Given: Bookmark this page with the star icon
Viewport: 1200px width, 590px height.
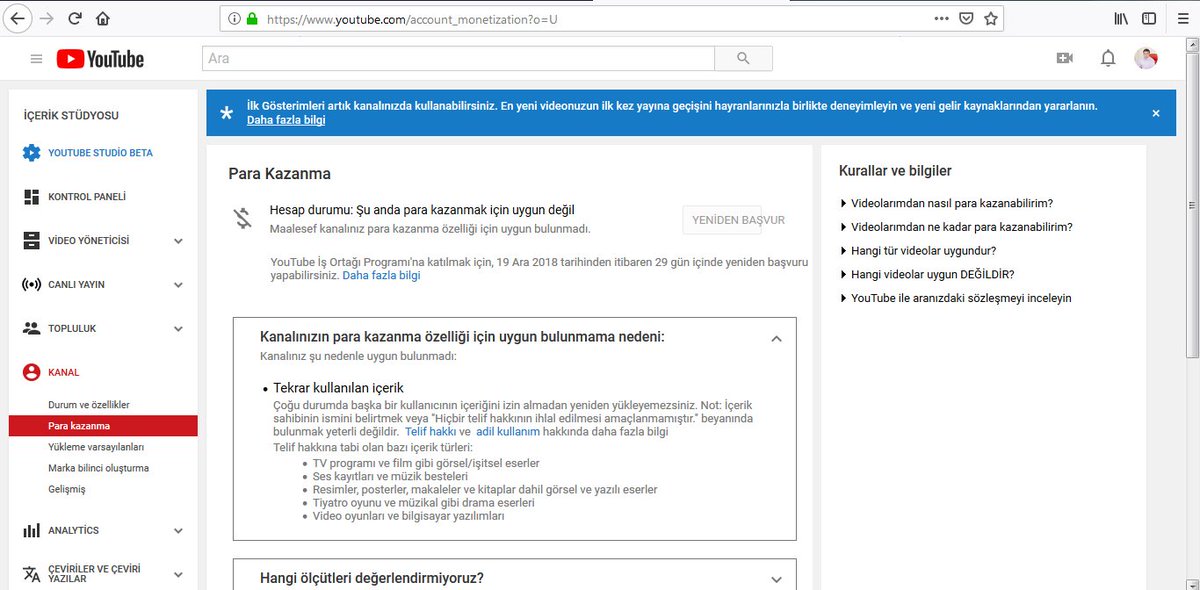Looking at the screenshot, I should click(991, 18).
